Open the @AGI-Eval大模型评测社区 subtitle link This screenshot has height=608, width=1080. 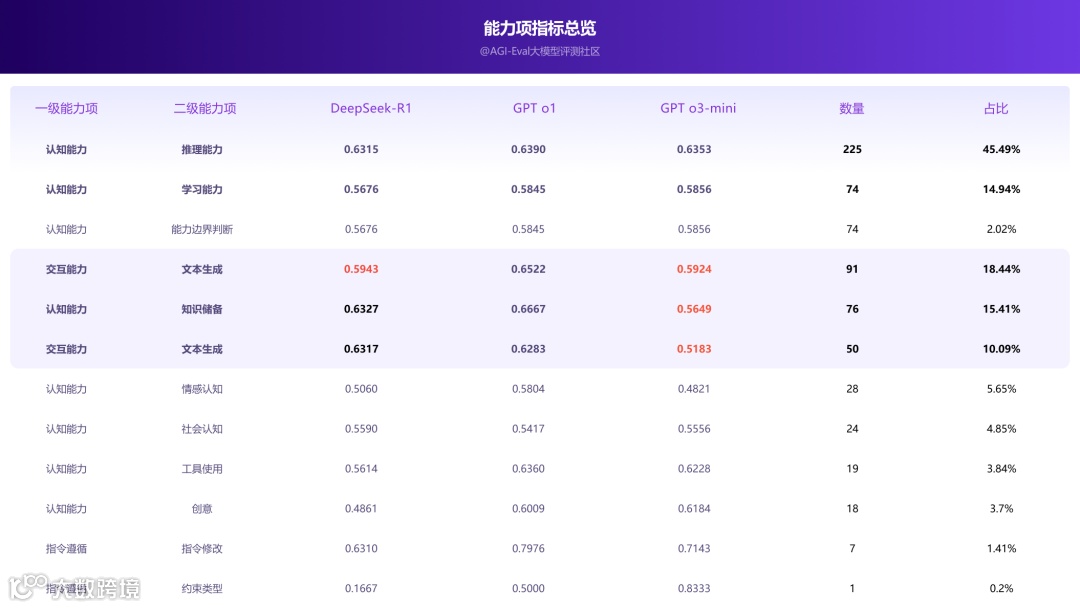point(539,51)
